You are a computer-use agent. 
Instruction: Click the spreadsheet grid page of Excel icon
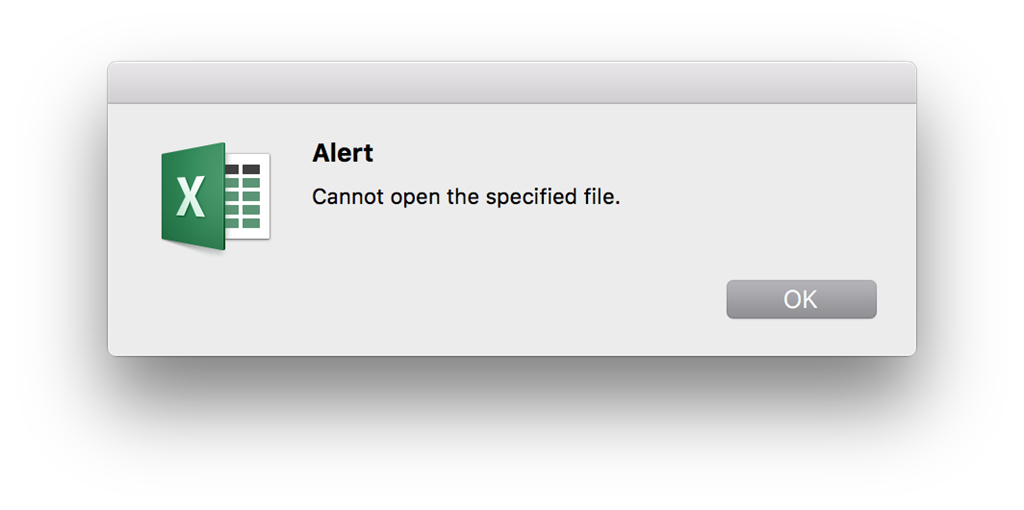pyautogui.click(x=248, y=196)
